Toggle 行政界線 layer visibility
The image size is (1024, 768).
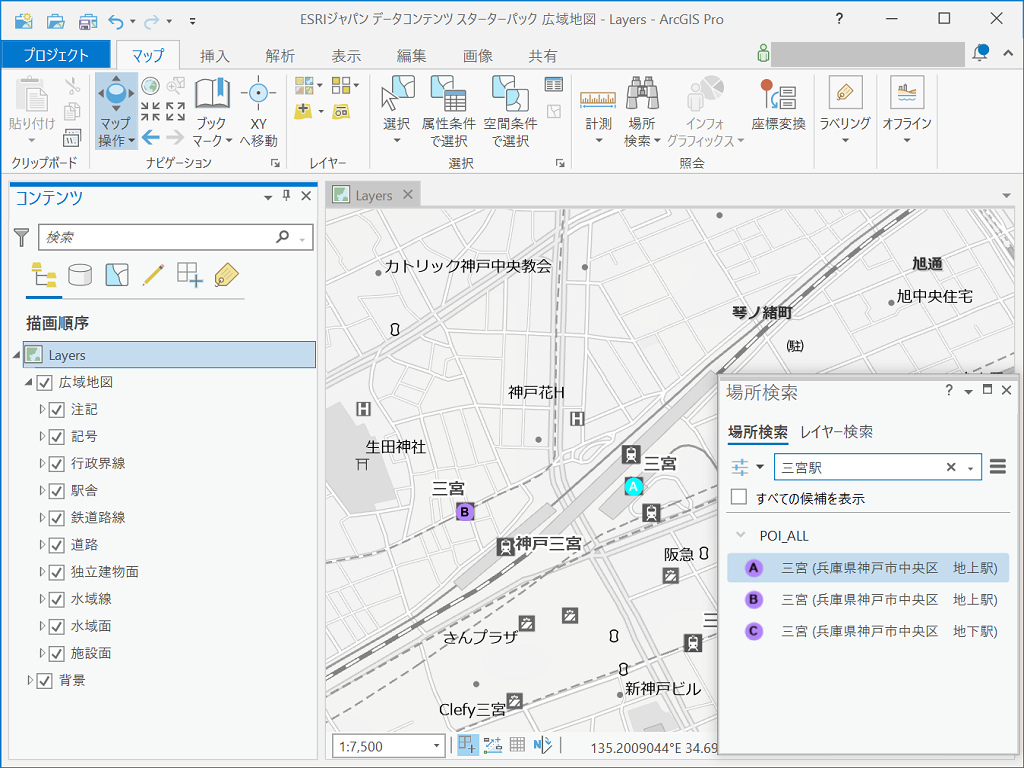coord(57,464)
